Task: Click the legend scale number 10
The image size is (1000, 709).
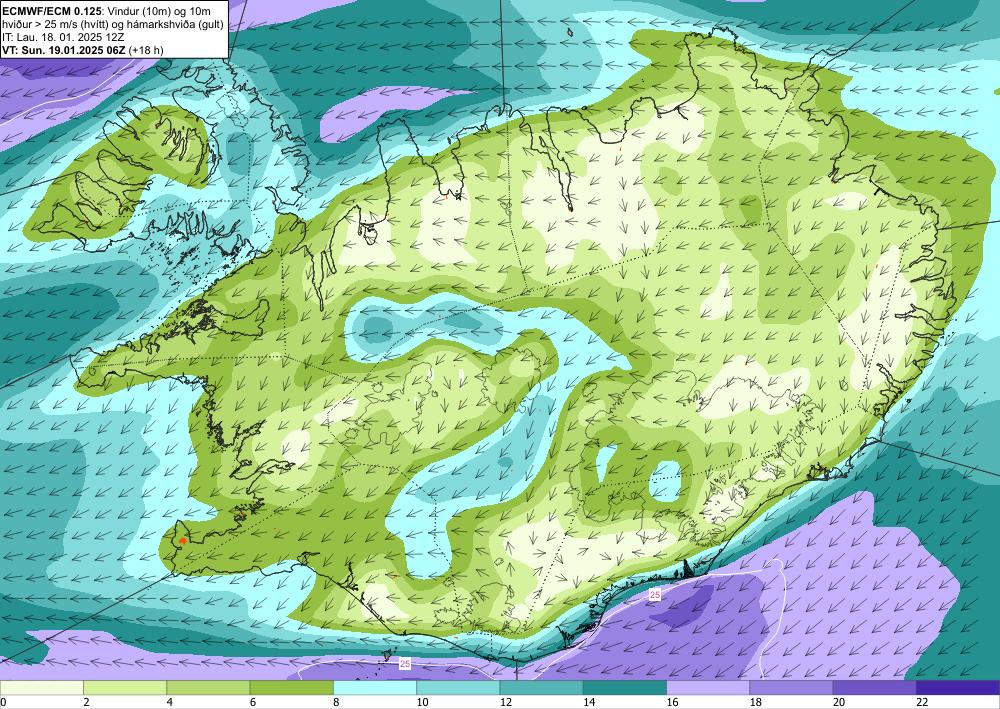Action: (x=422, y=703)
